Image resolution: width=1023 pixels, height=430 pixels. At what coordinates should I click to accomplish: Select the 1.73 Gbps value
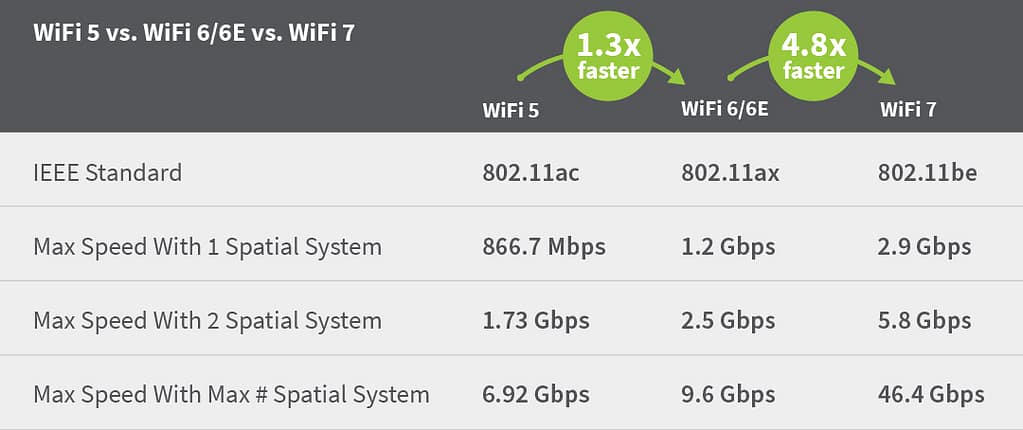point(535,320)
